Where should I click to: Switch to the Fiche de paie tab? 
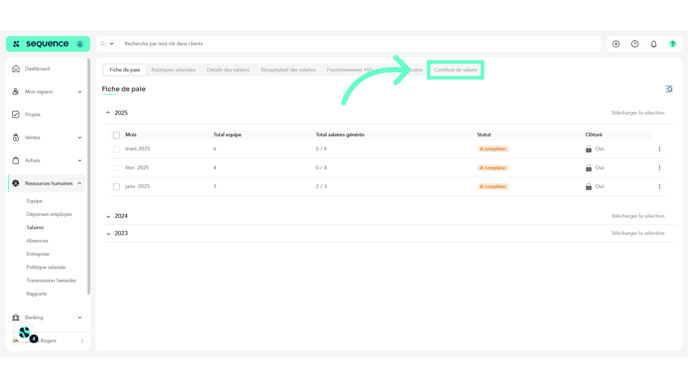pyautogui.click(x=125, y=70)
